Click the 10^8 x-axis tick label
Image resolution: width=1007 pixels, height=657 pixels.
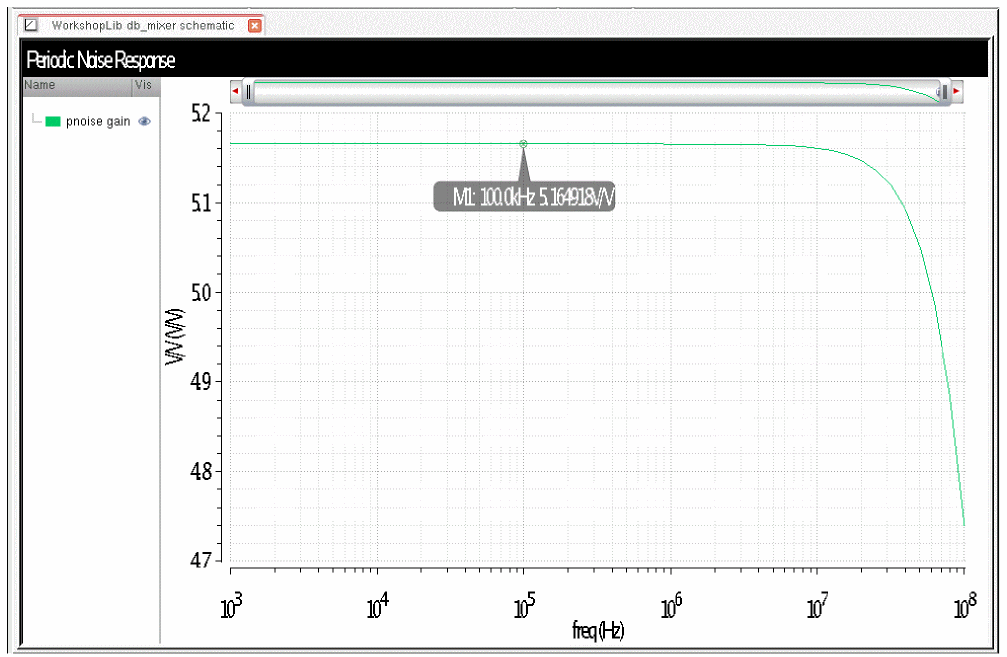(x=965, y=605)
